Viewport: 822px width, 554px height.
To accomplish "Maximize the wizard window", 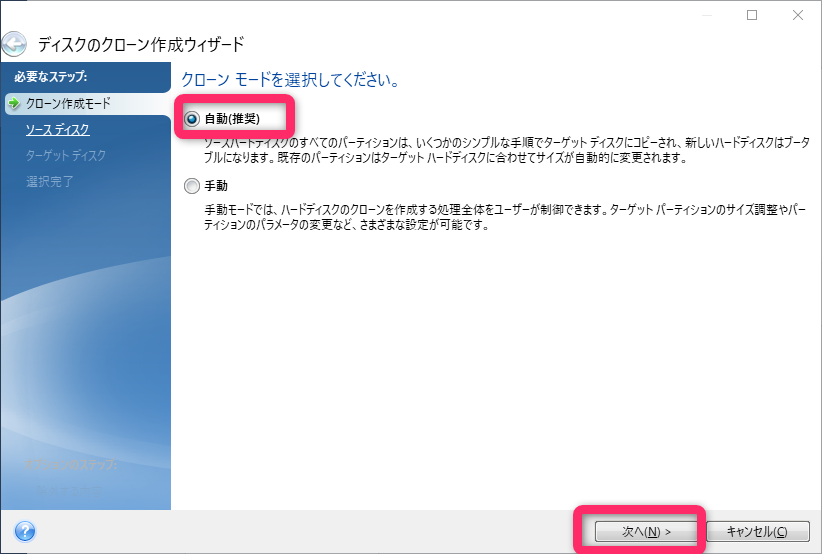I will (752, 15).
